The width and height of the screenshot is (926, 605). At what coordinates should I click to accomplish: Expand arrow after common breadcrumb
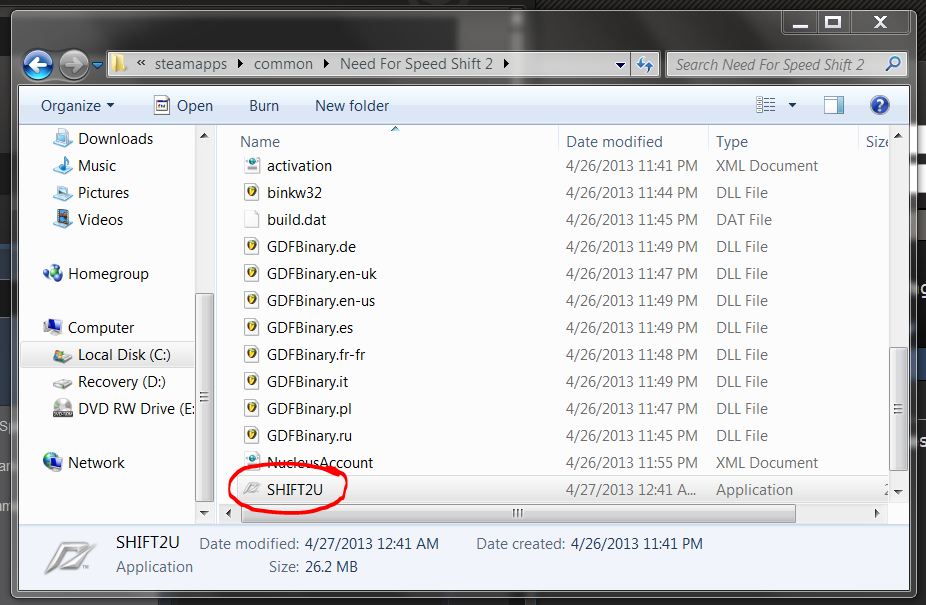(x=326, y=64)
